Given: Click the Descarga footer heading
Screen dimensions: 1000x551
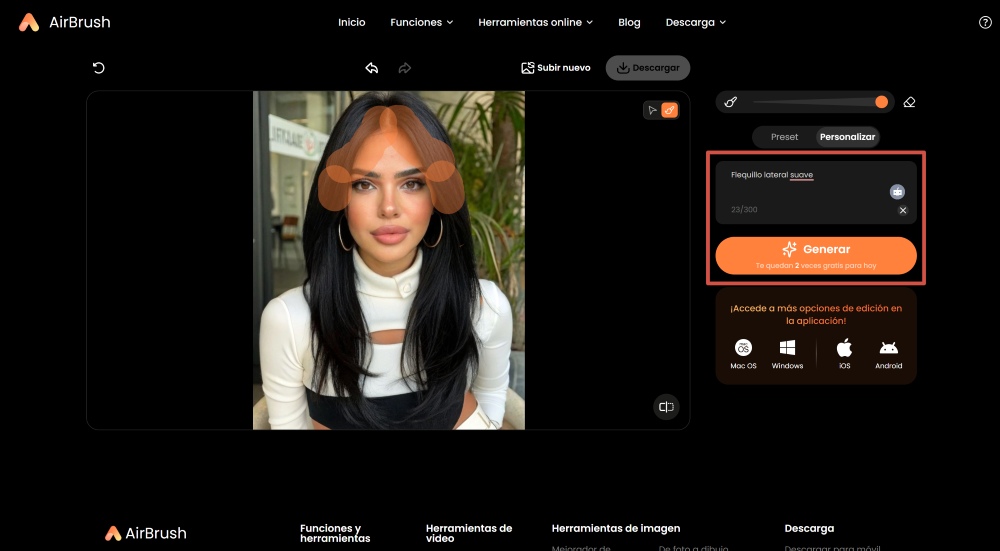Looking at the screenshot, I should pos(809,528).
